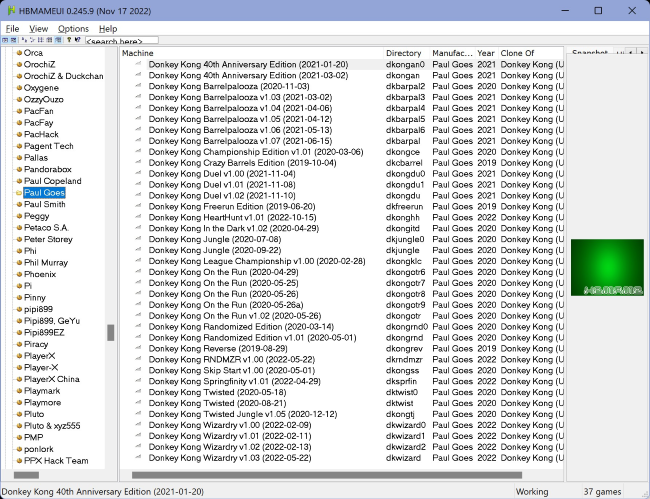The image size is (650, 499).
Task: Toggle the folder list toolbar icon
Action: [5, 40]
